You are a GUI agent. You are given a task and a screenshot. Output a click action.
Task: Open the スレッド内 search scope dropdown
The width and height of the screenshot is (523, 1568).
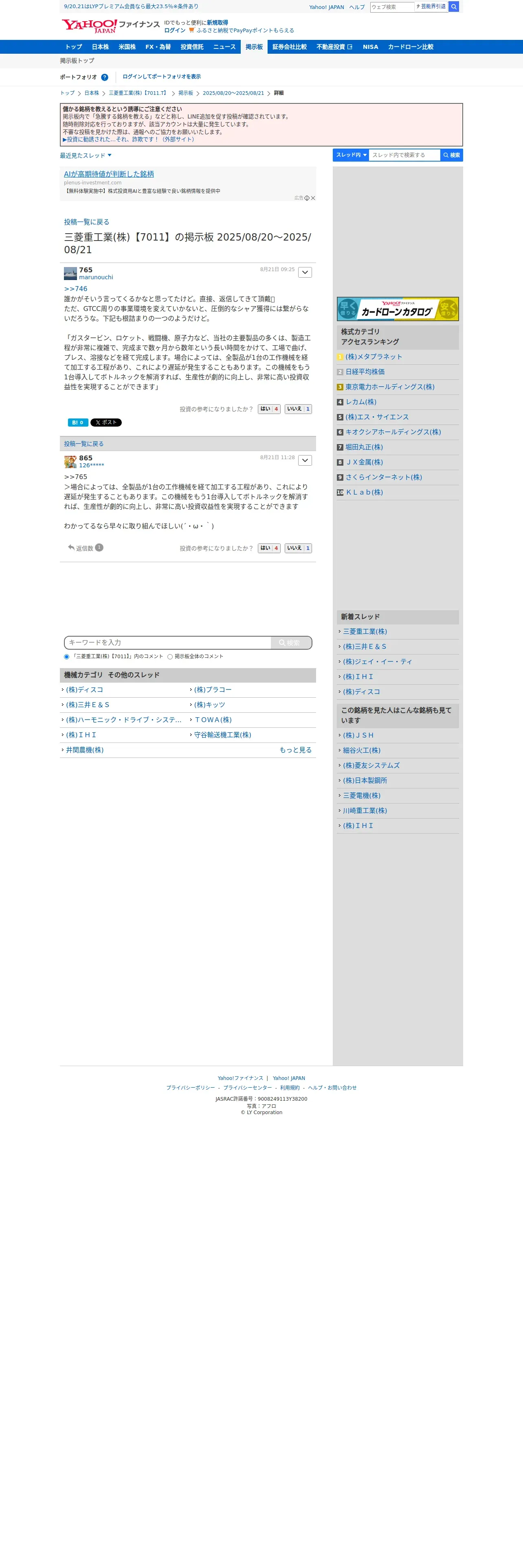point(351,155)
